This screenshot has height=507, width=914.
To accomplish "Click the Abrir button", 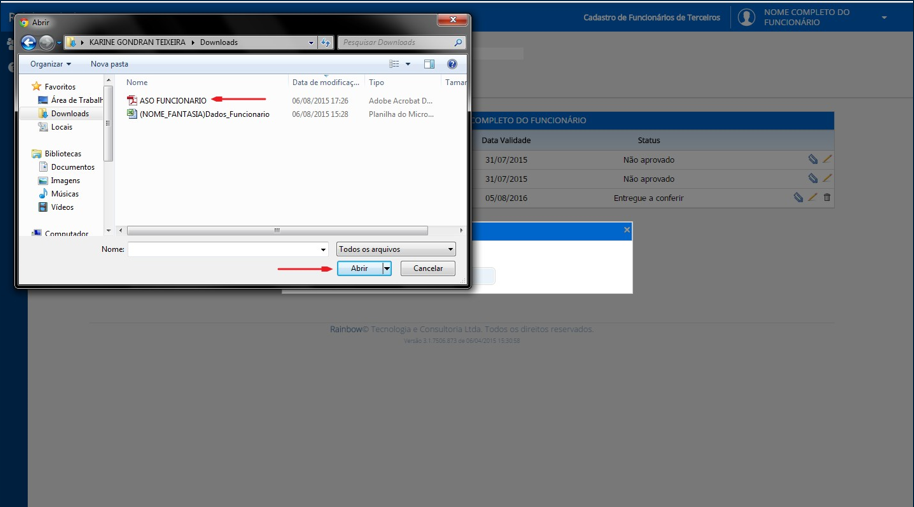I will coord(360,268).
